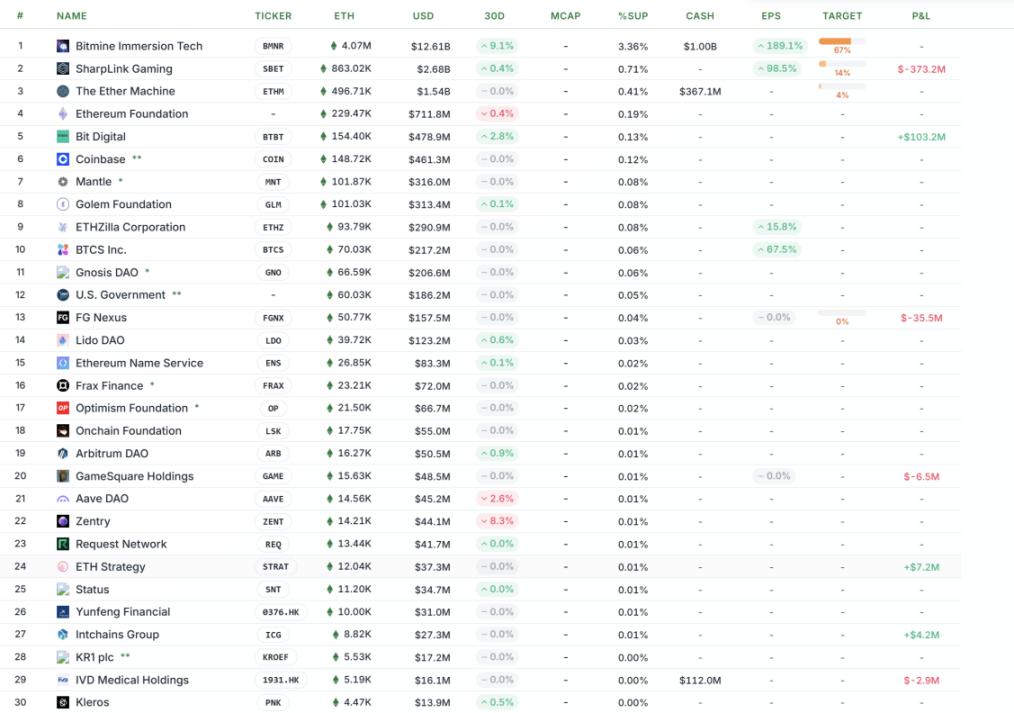Click the $-35.5M P&L for FG Nexus
The height and width of the screenshot is (713, 1014).
point(921,318)
